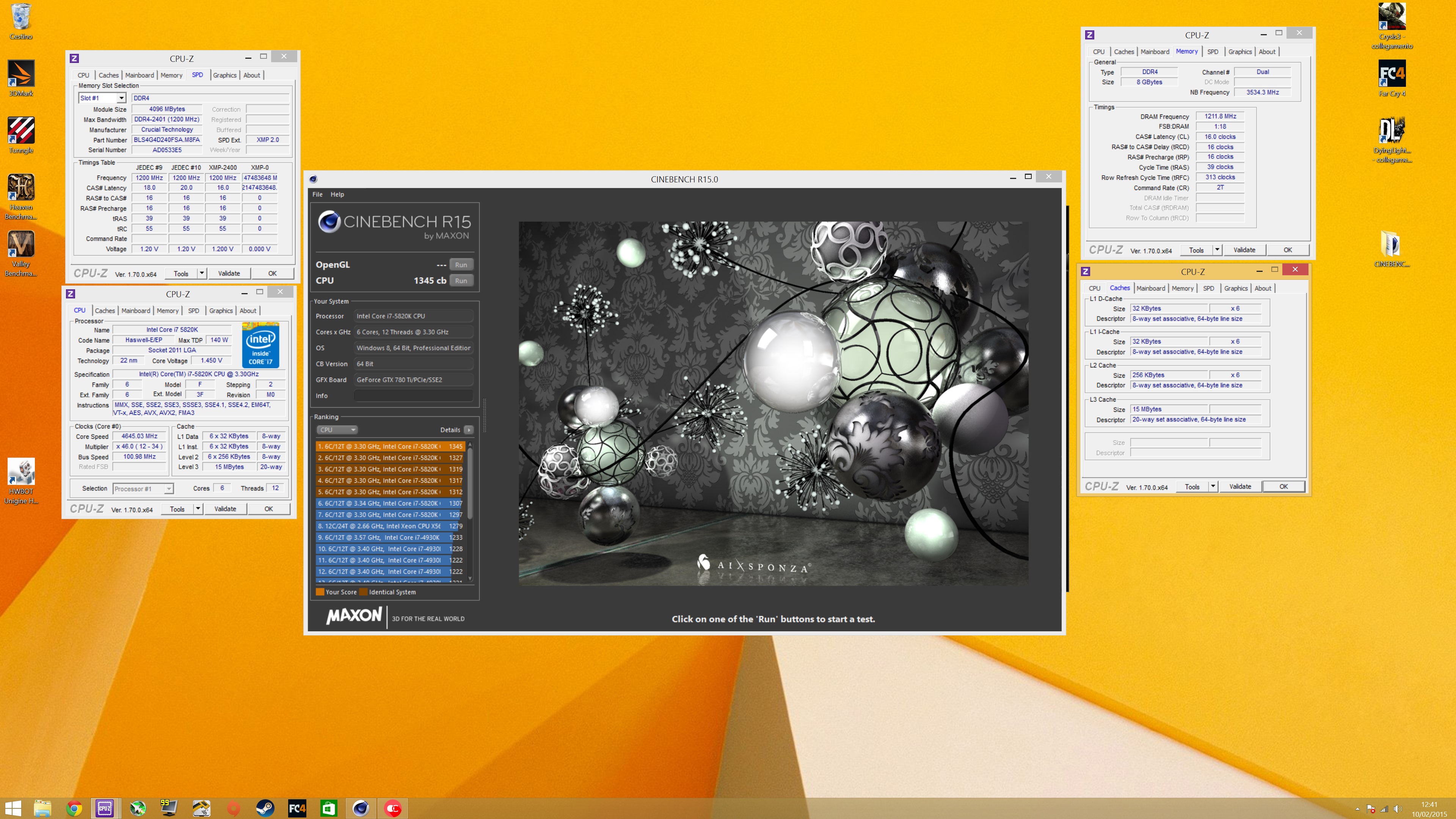Click the Intel Core i7 logo in CPU-Z
Viewport: 1456px width, 819px height.
(x=260, y=345)
